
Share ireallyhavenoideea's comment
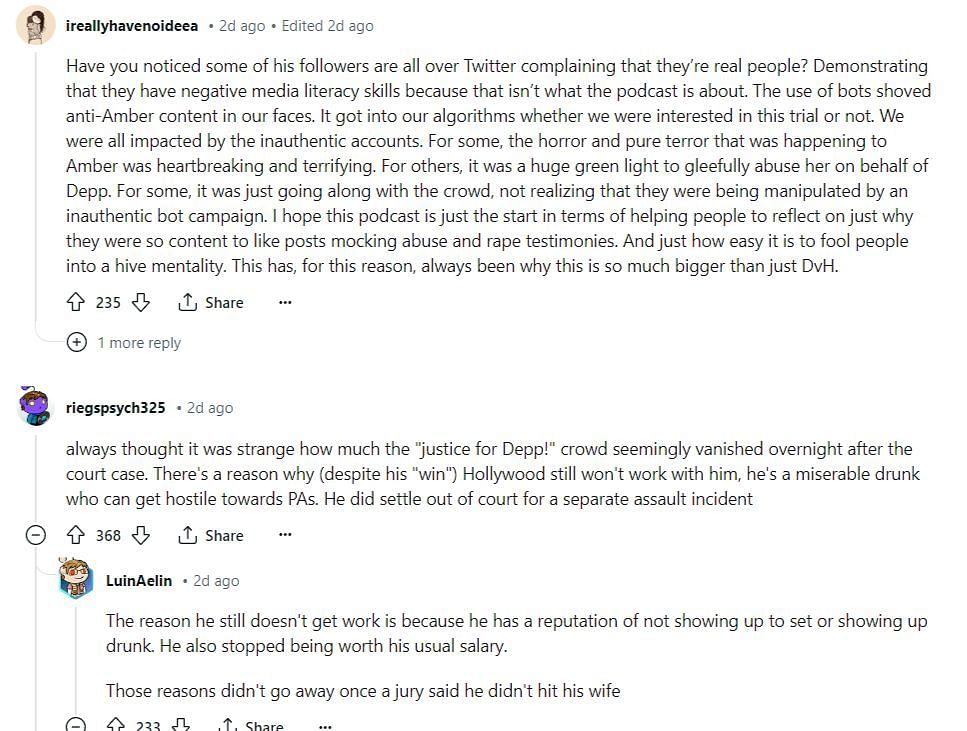pos(210,302)
